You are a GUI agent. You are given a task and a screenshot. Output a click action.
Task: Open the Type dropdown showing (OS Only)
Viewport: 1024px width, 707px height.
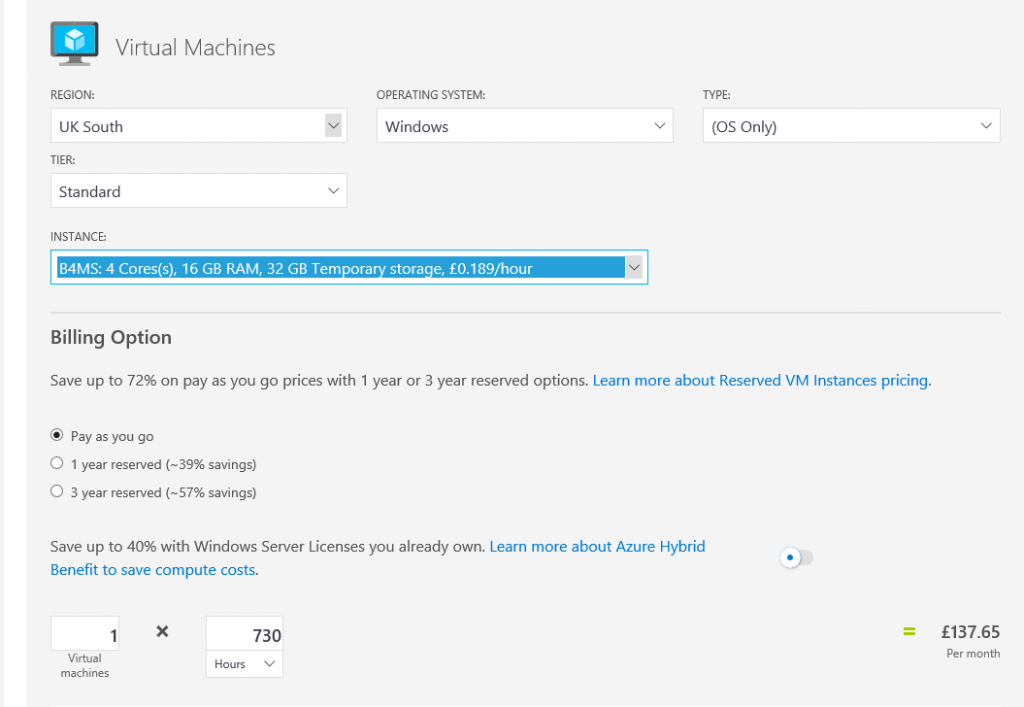click(851, 125)
